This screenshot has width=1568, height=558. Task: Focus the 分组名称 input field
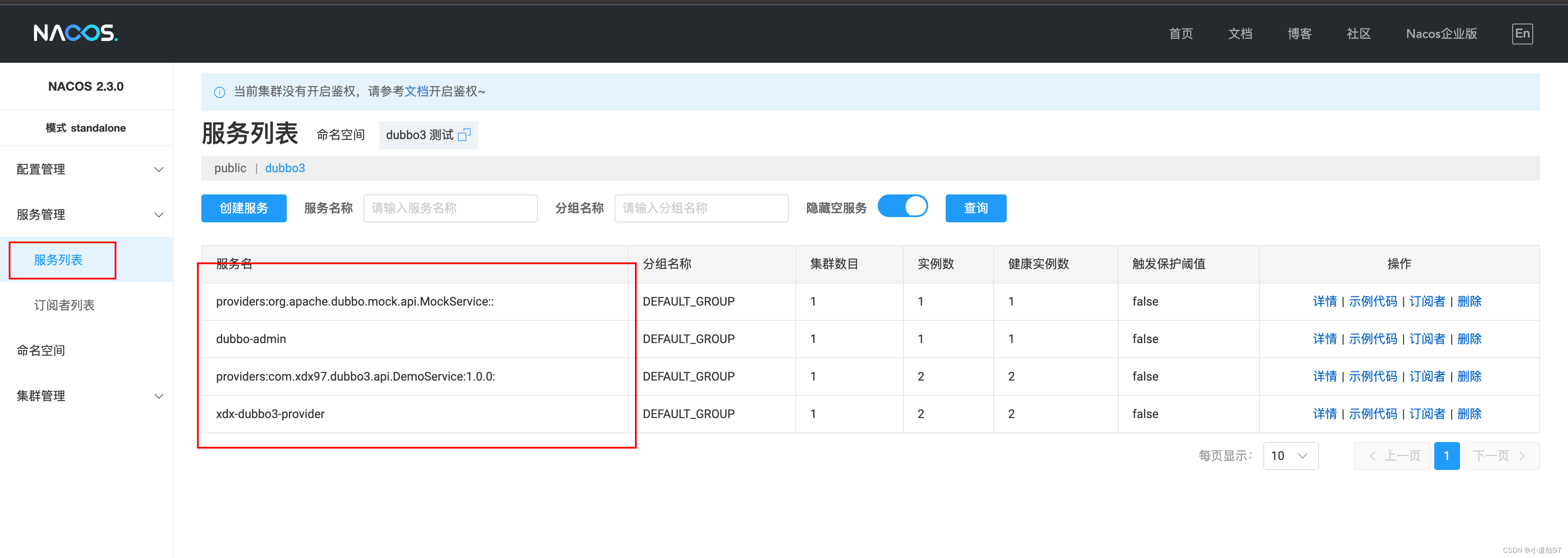click(x=701, y=208)
